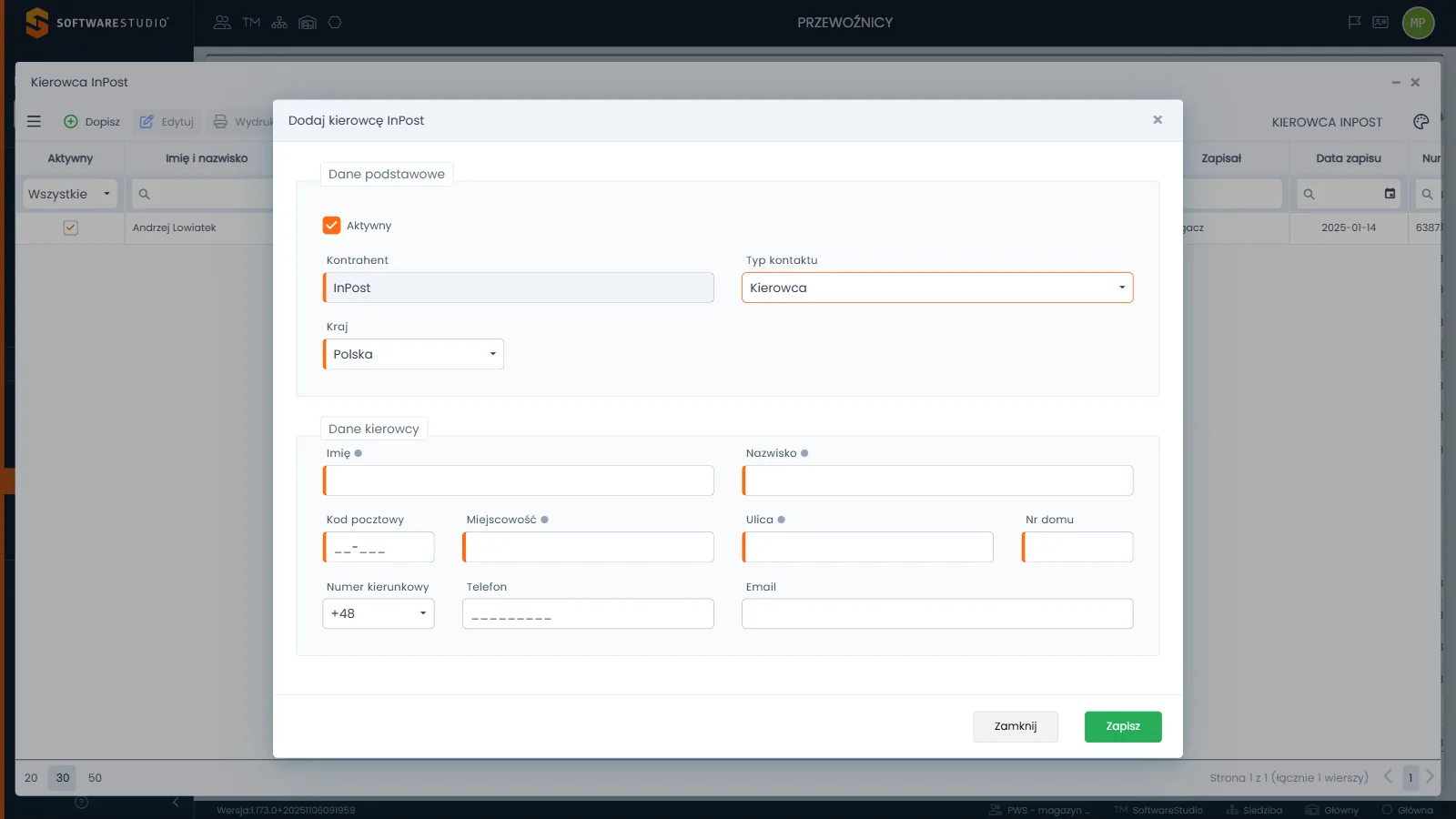Click the Nr domu field

coord(1077,547)
